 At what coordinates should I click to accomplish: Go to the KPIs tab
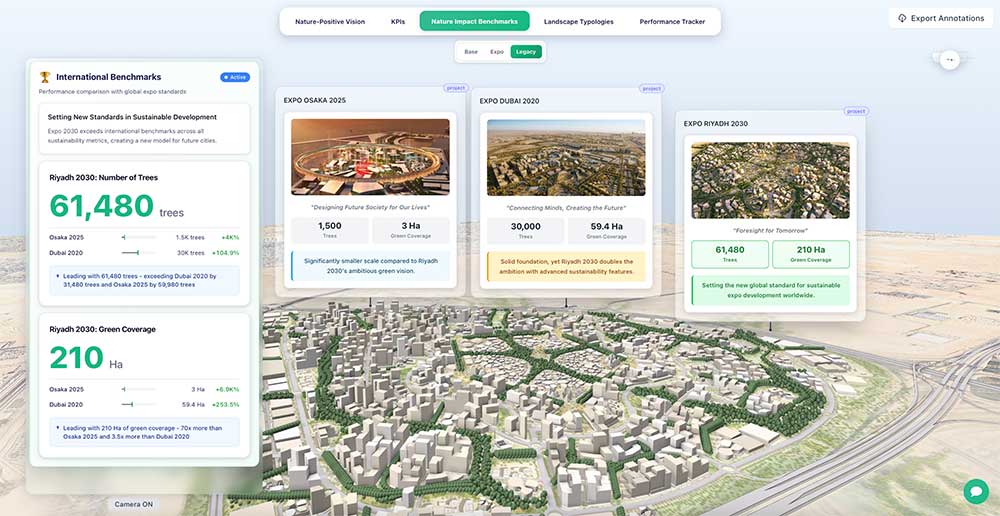point(398,21)
